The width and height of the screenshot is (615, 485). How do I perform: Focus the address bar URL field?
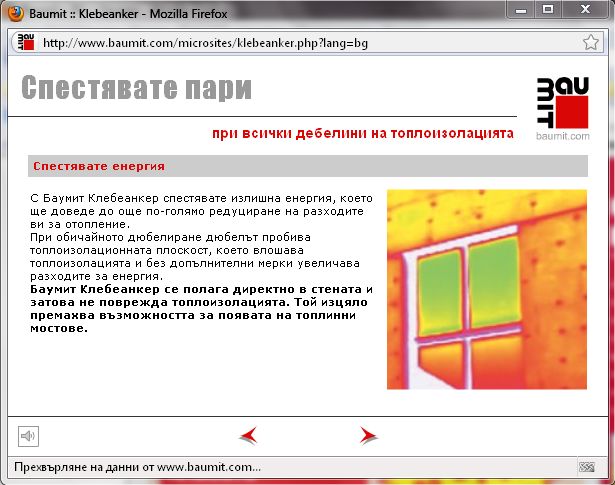pyautogui.click(x=300, y=43)
